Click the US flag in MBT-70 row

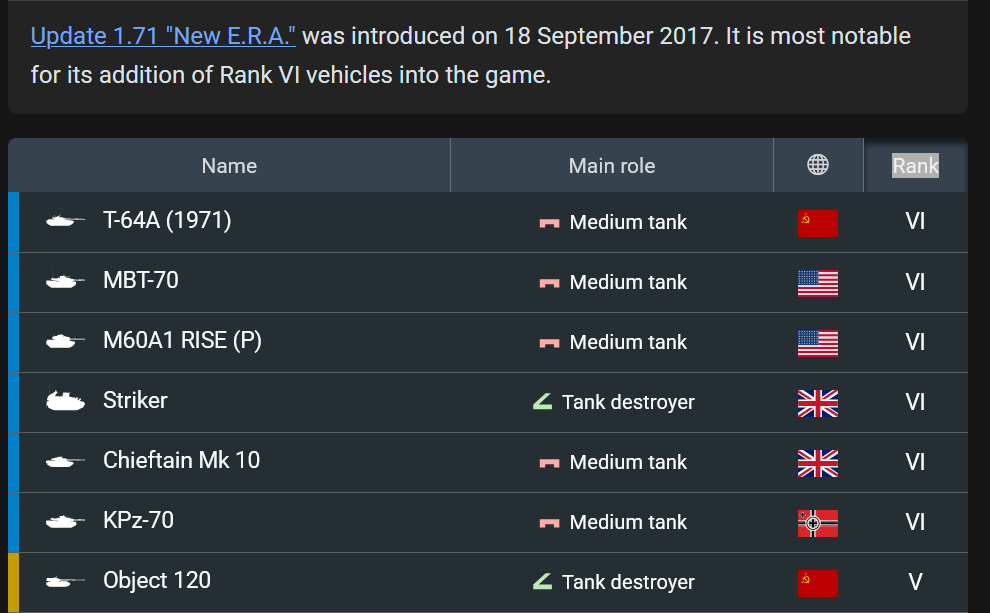point(817,283)
